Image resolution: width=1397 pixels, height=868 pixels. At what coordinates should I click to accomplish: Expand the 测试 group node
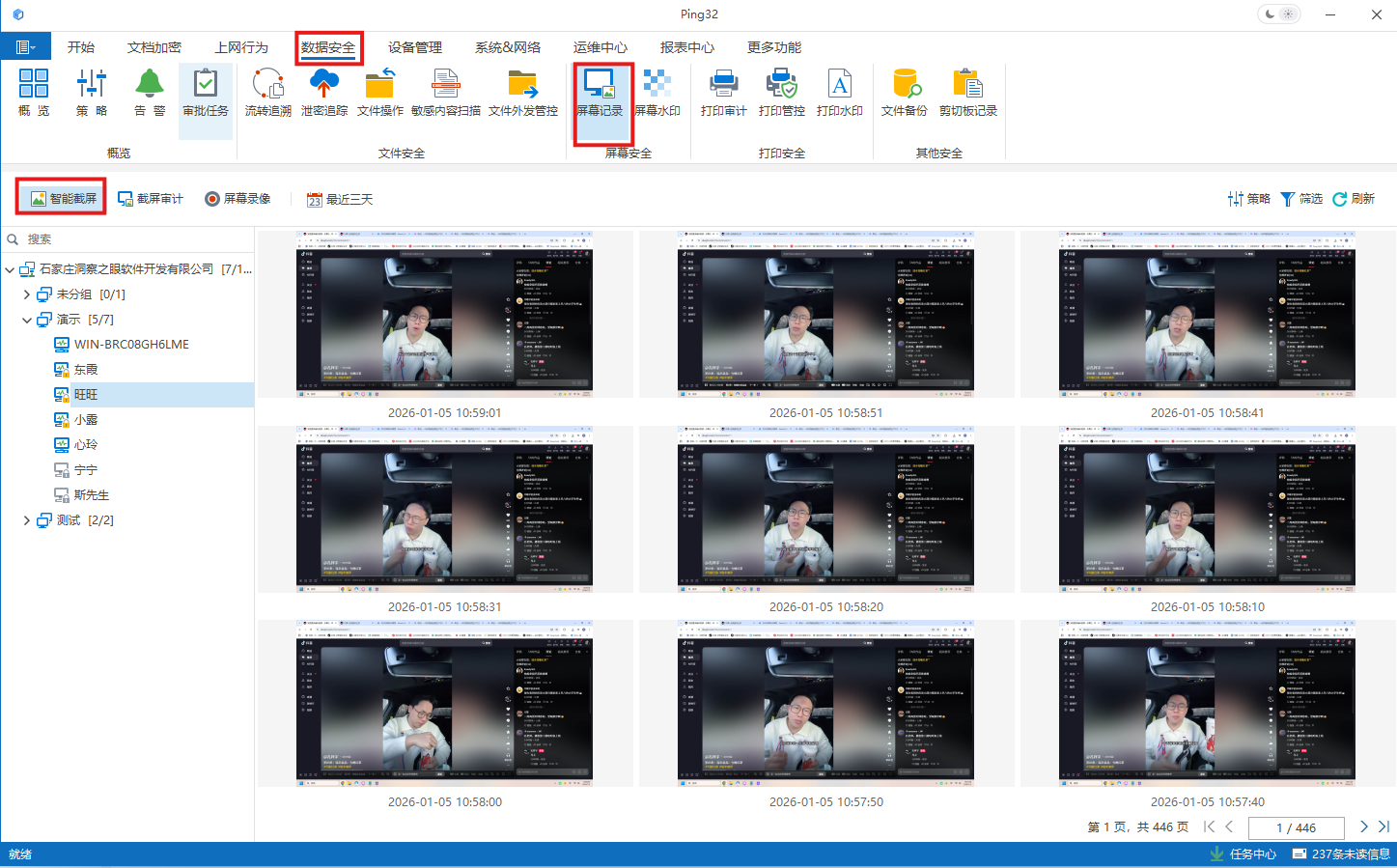[x=26, y=520]
